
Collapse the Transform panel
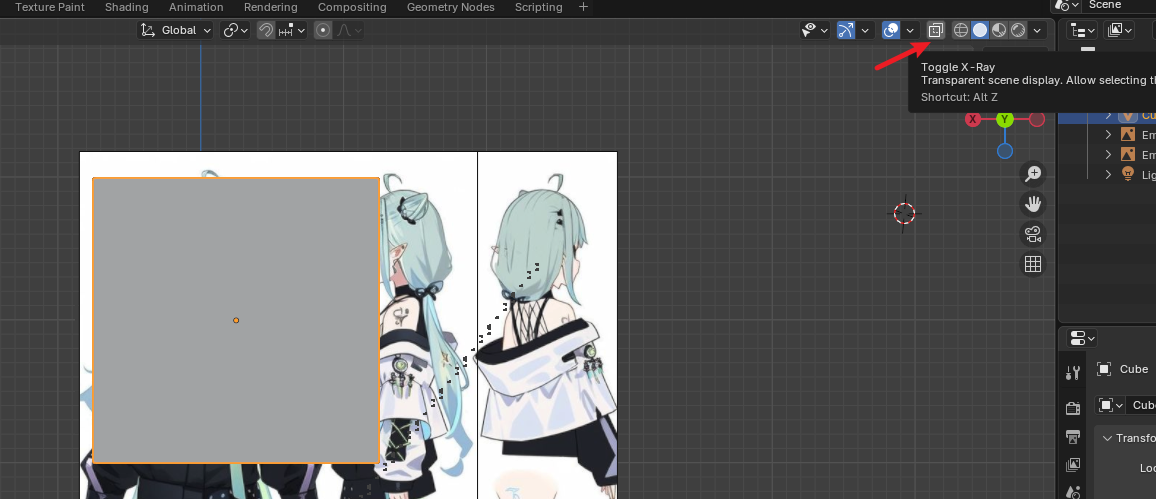[x=1107, y=438]
